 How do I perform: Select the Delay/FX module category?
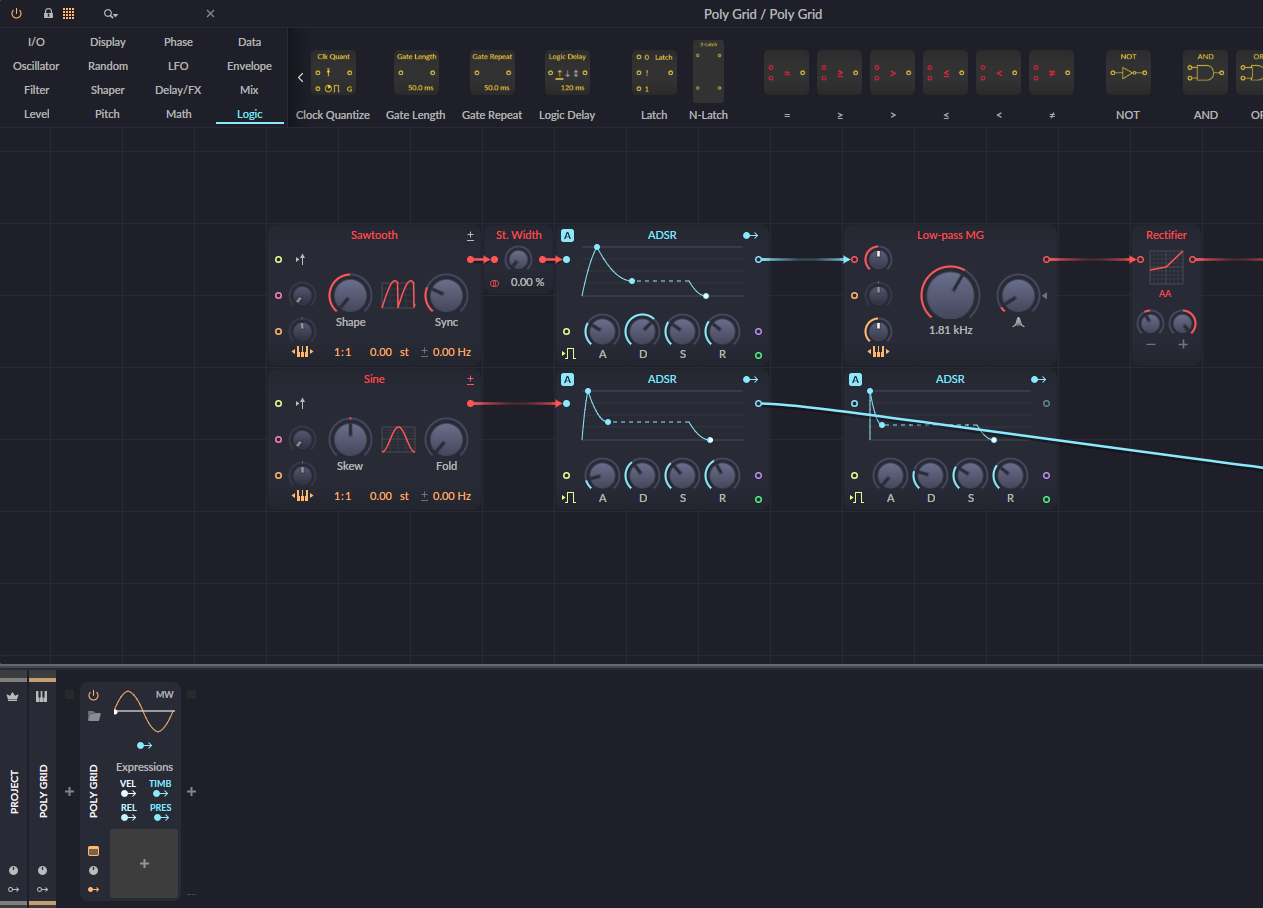[178, 90]
